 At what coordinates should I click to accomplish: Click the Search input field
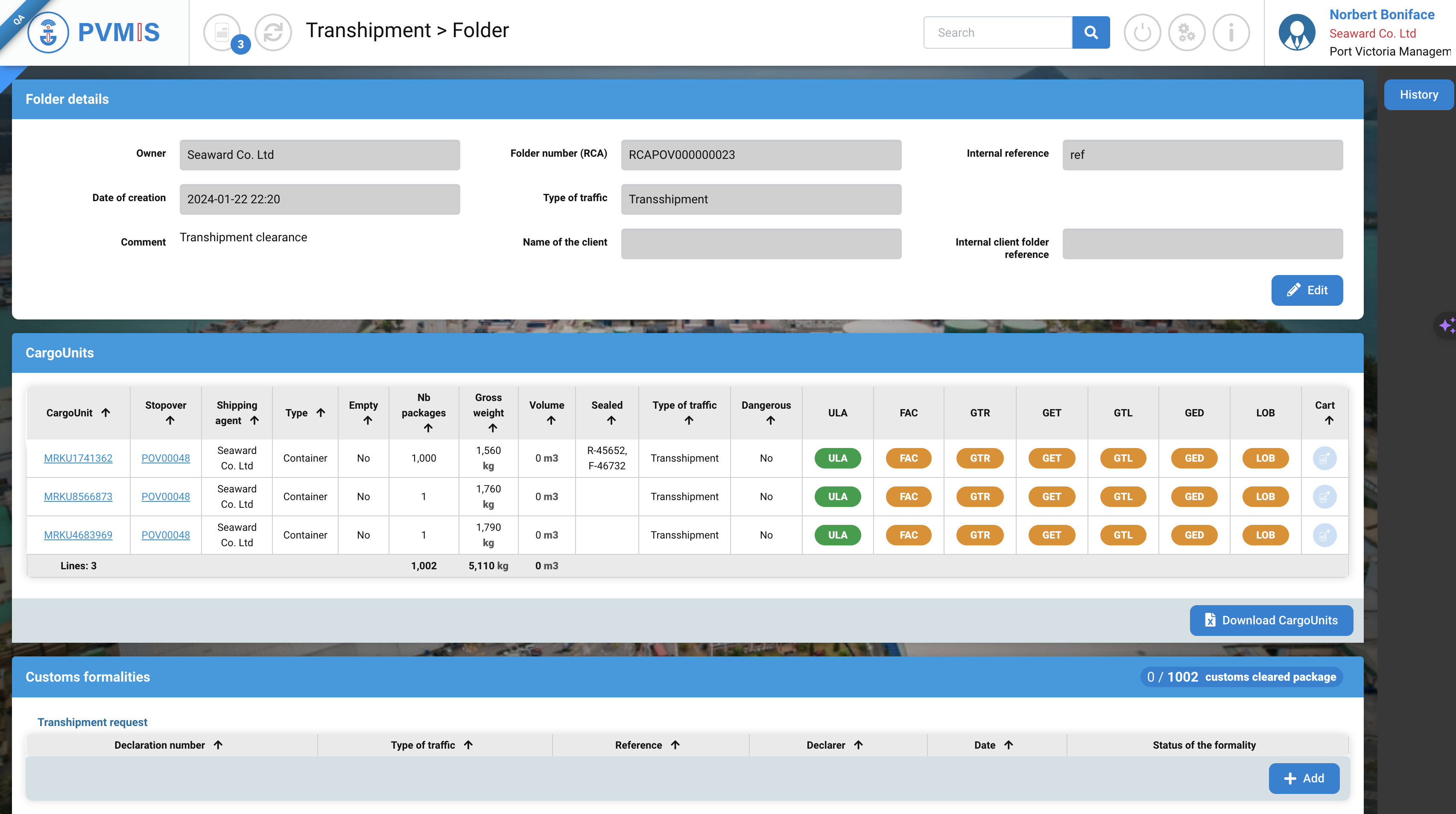pyautogui.click(x=997, y=32)
